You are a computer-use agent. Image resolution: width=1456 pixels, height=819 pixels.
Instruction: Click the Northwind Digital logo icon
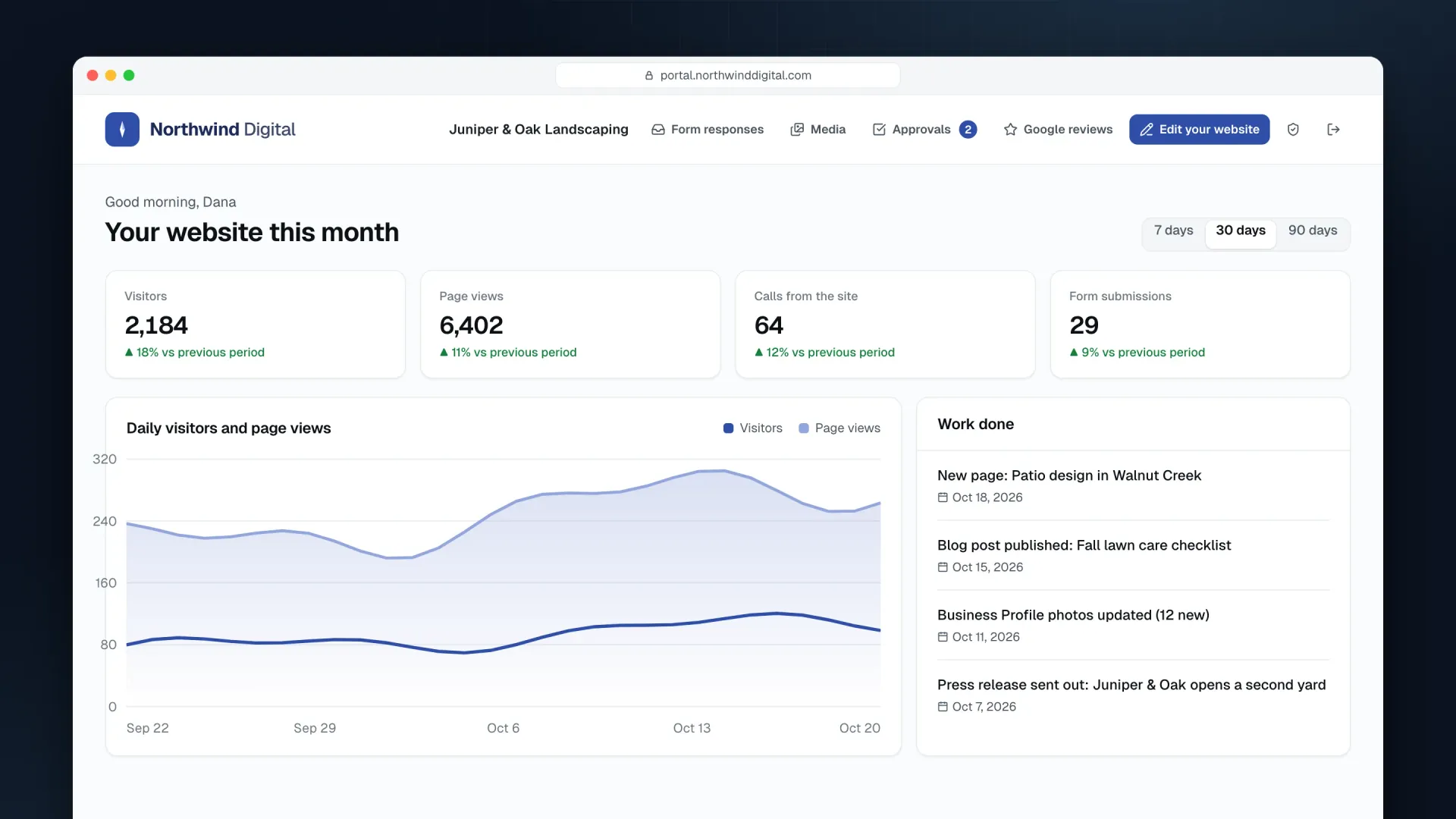pyautogui.click(x=122, y=129)
